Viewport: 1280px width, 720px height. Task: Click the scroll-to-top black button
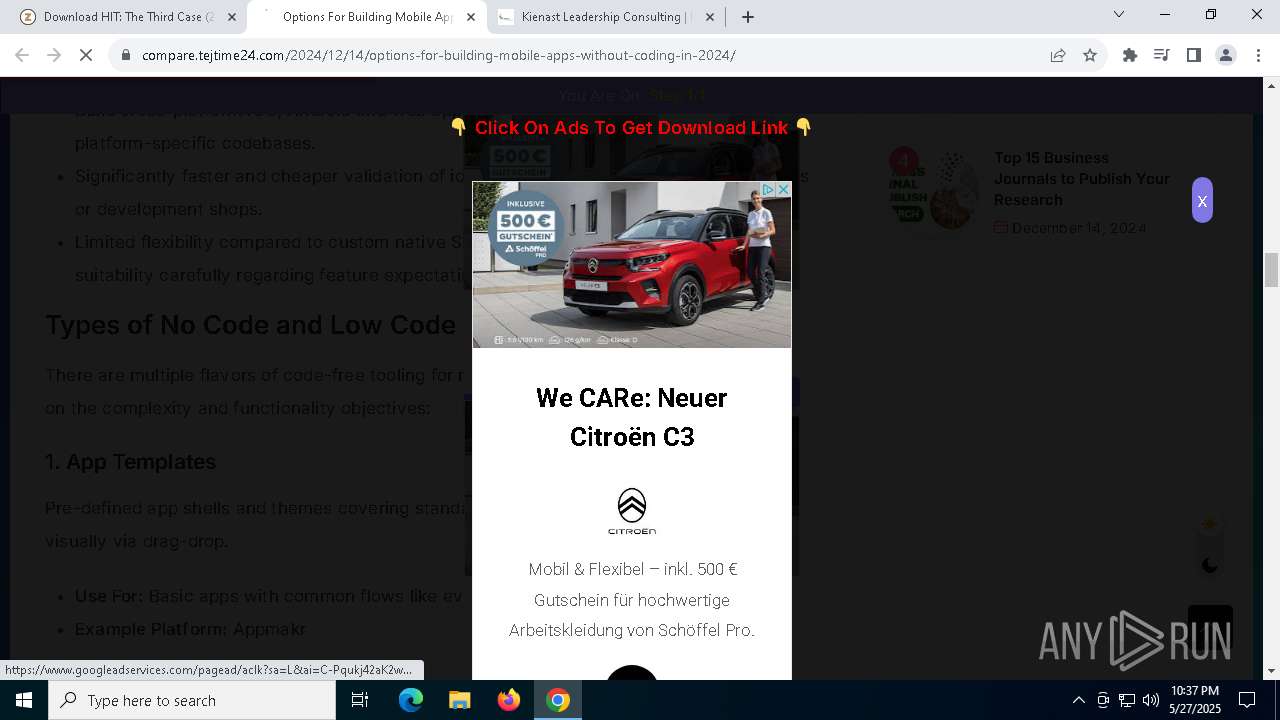(x=1210, y=628)
